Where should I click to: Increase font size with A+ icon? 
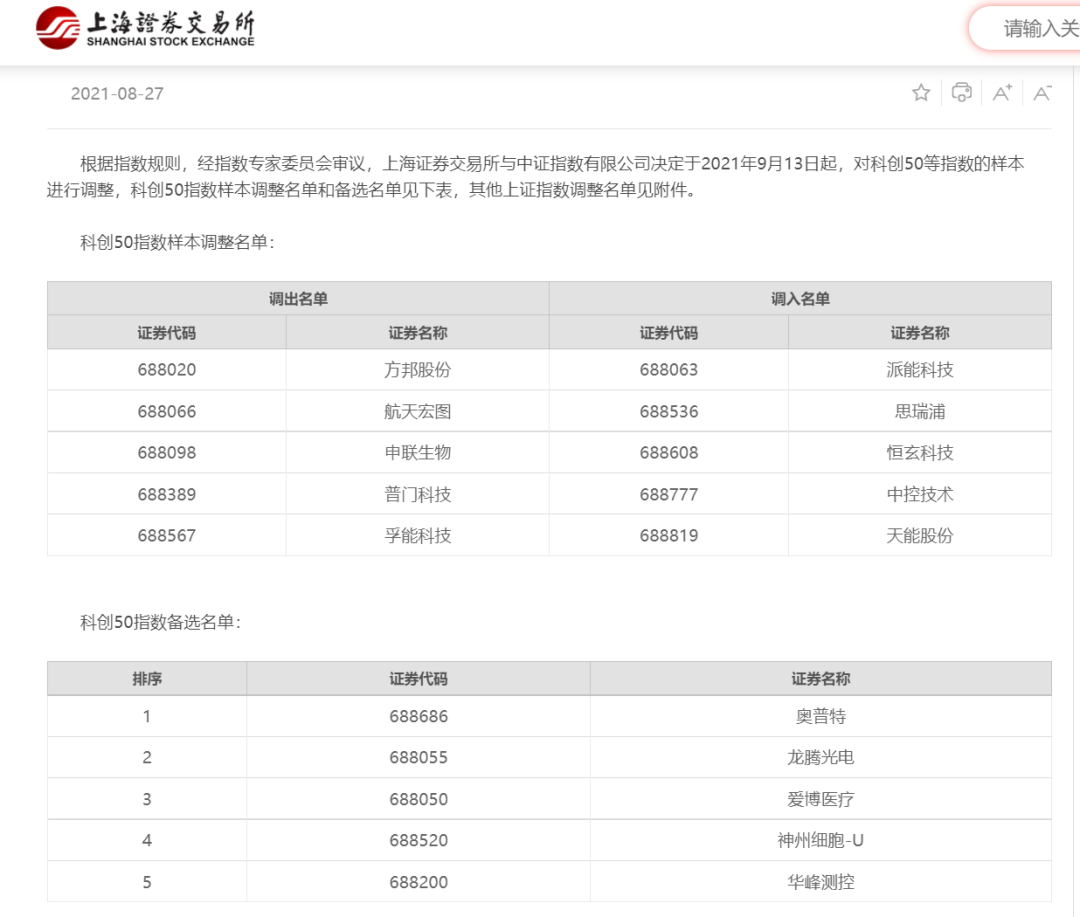[1002, 92]
